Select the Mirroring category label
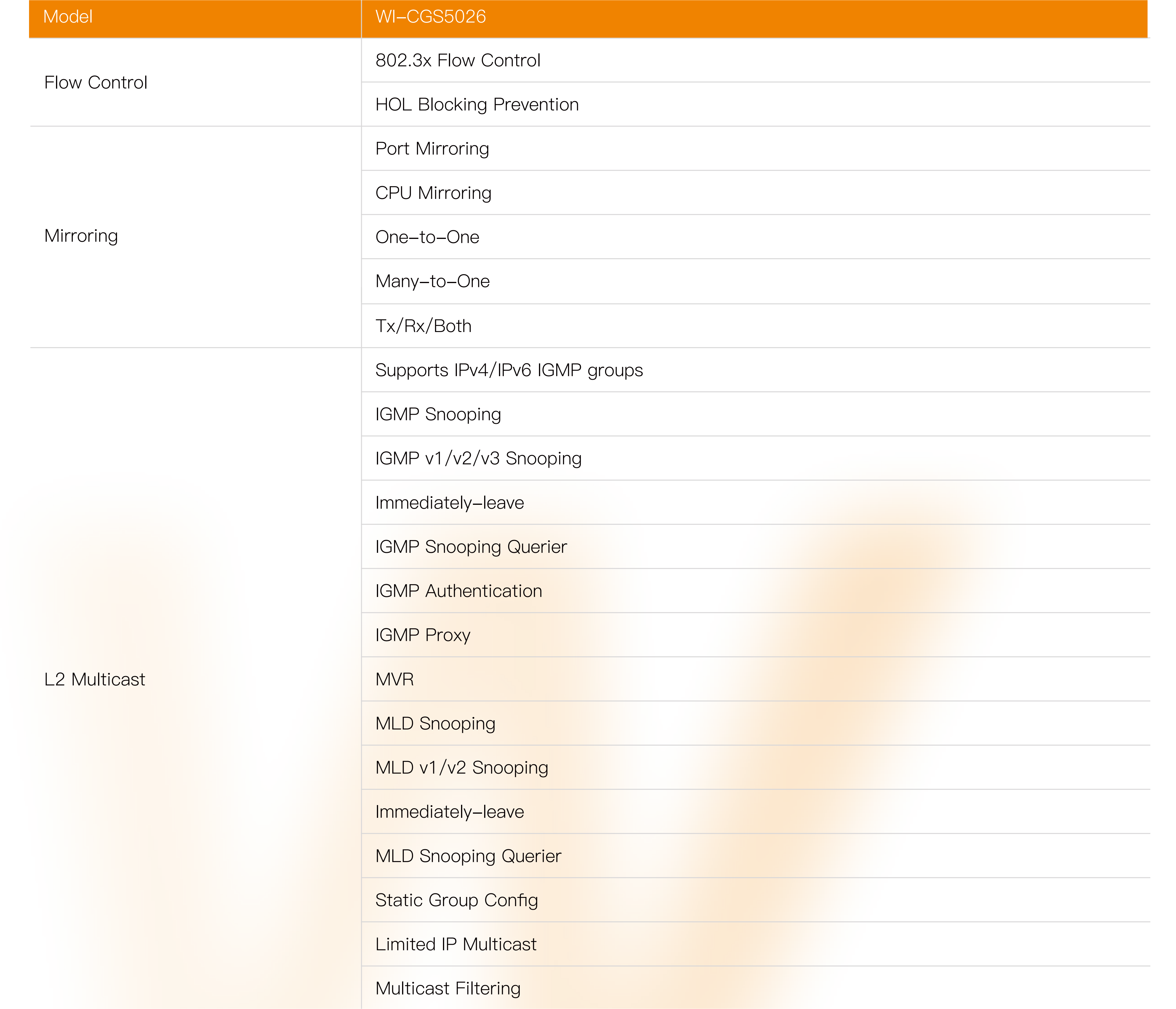The image size is (1176, 1009). click(x=81, y=236)
